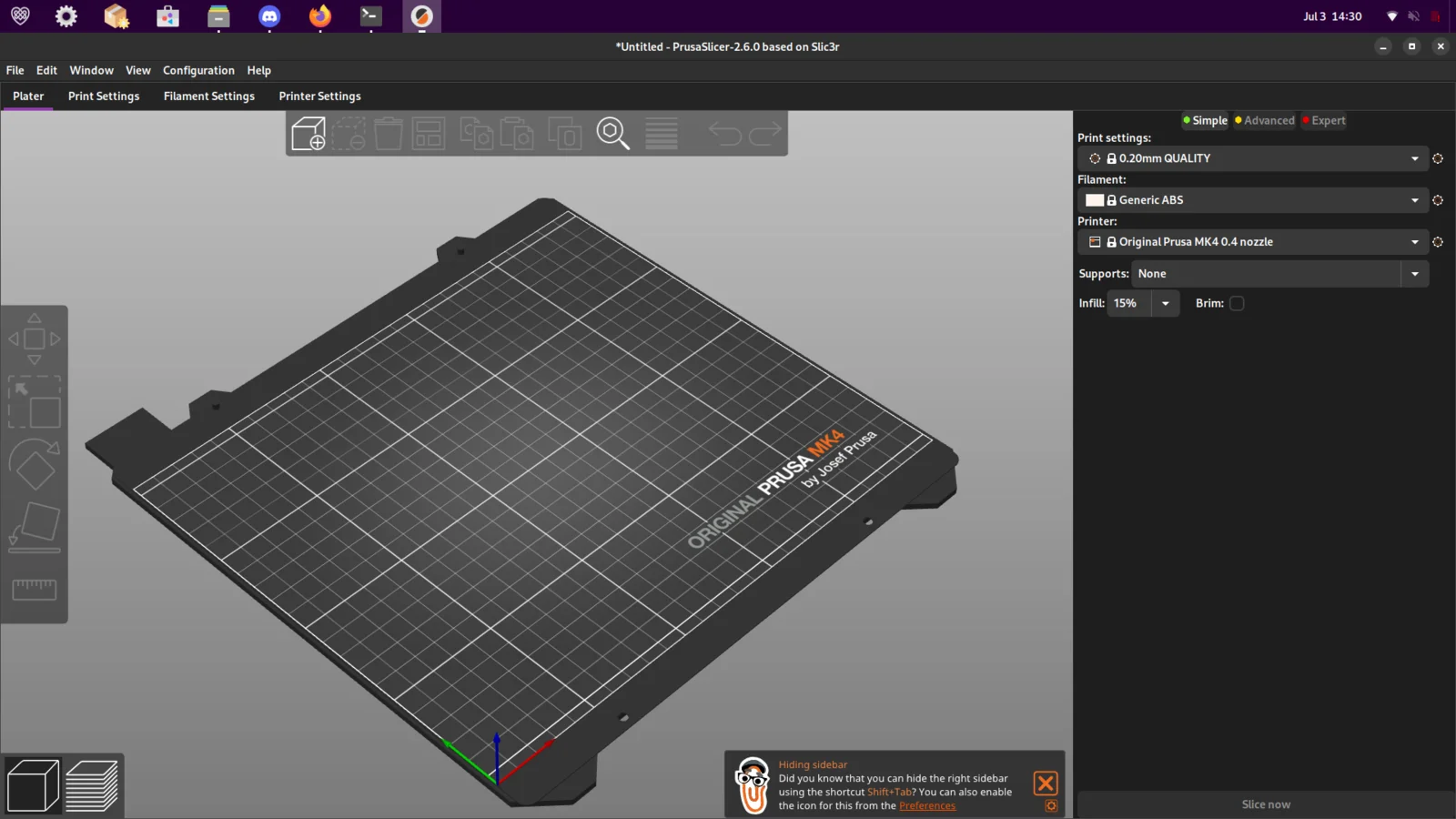Open the Preferences link in the tip
The height and width of the screenshot is (819, 1456).
coord(927,805)
